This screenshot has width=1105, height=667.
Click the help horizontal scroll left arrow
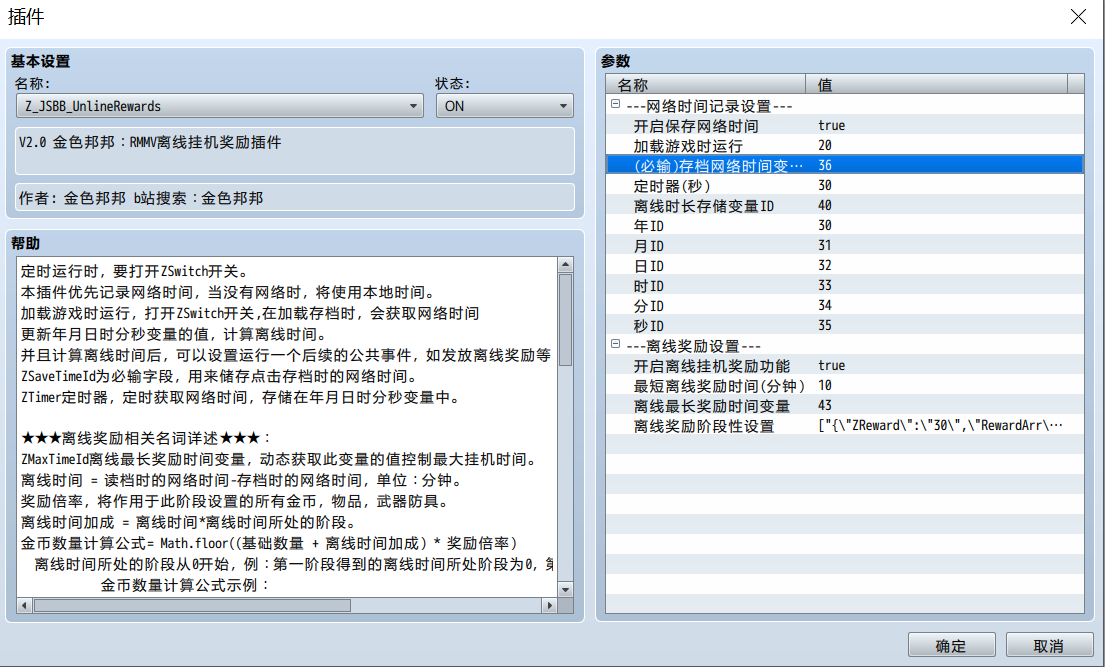click(25, 605)
